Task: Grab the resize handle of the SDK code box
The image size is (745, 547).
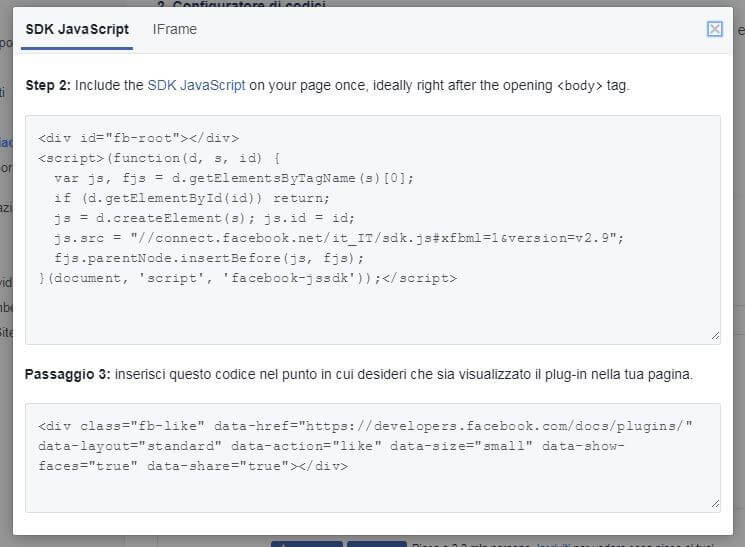Action: [x=716, y=336]
